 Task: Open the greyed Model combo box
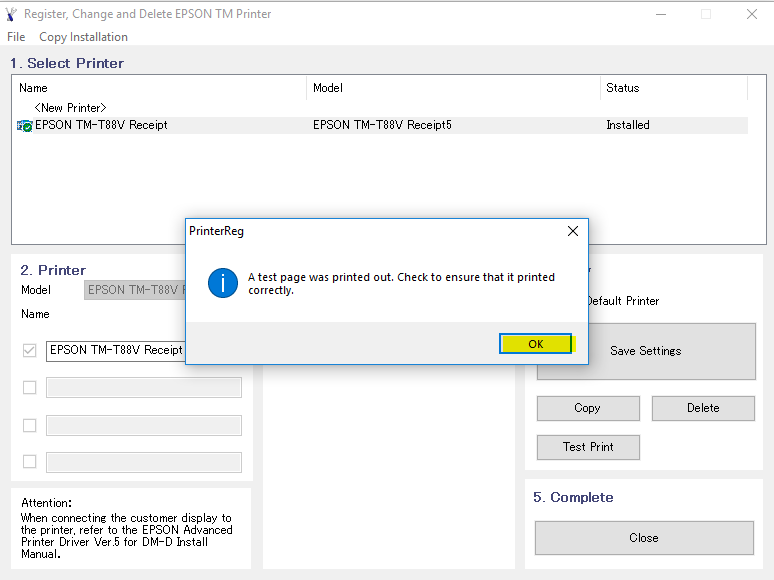tap(135, 290)
